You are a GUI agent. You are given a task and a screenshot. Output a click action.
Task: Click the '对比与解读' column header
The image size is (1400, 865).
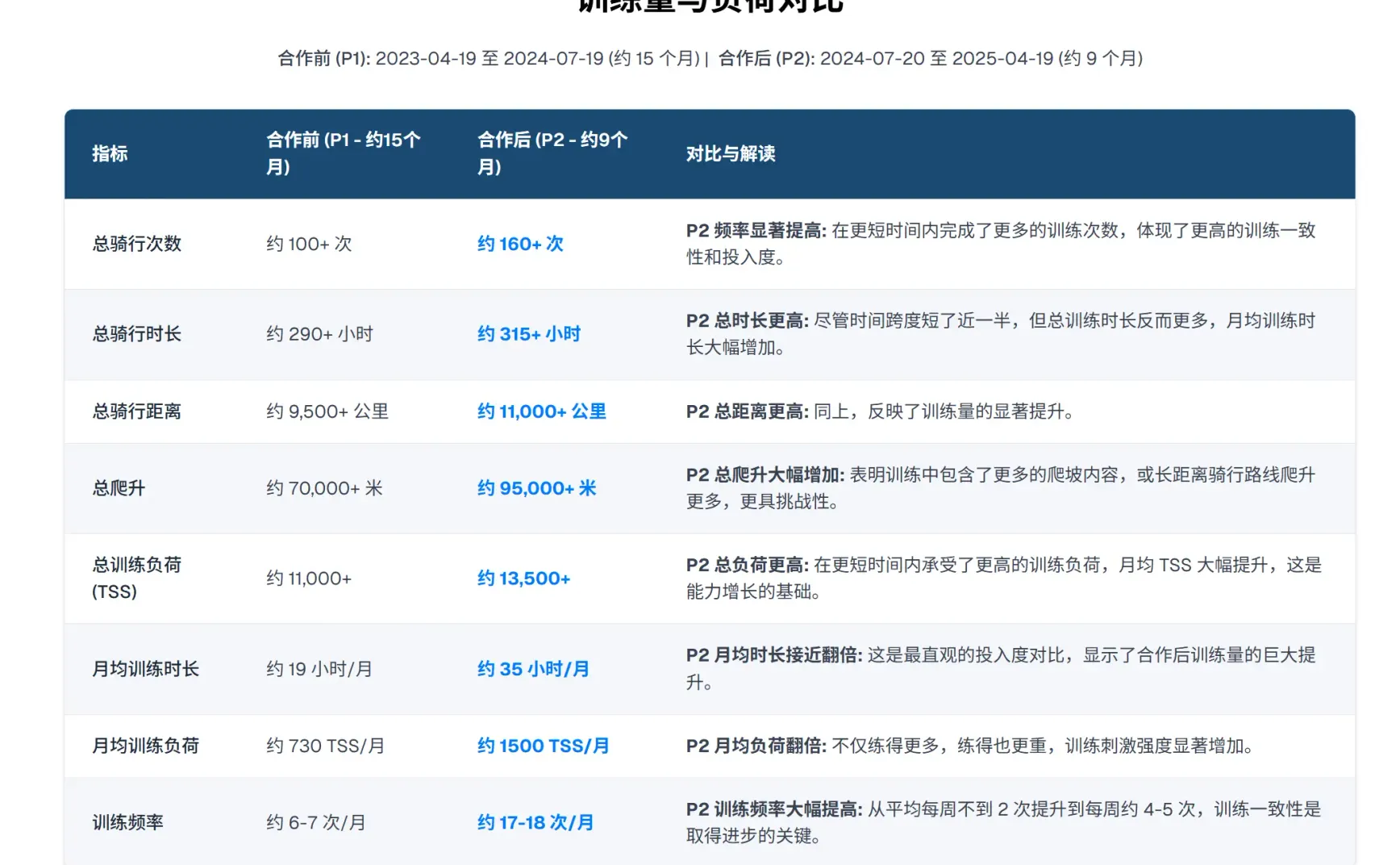point(731,153)
